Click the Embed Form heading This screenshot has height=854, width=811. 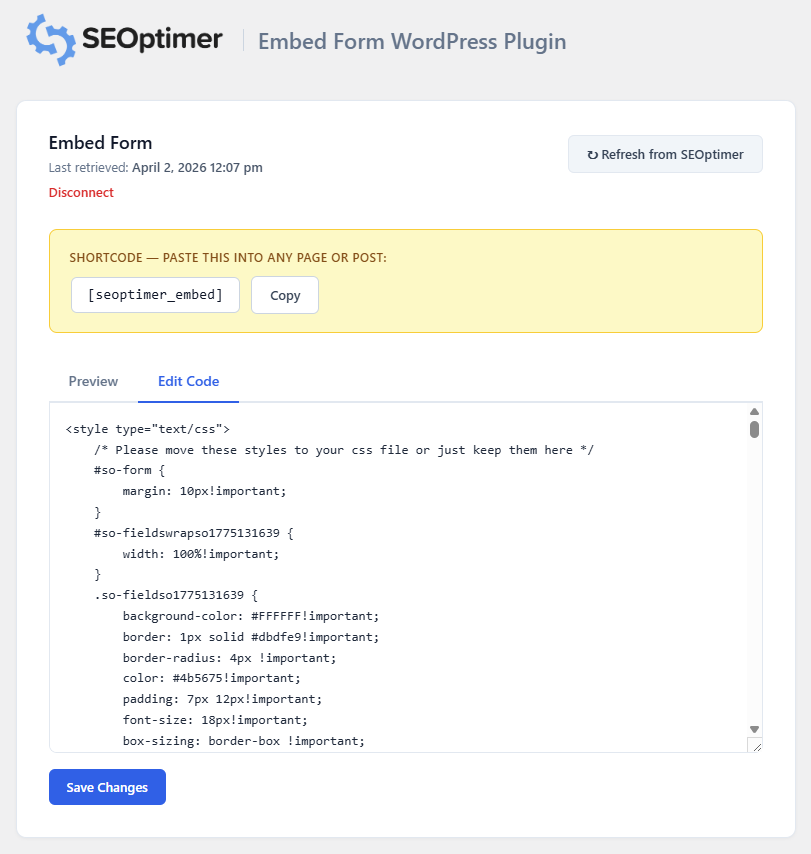coord(100,143)
